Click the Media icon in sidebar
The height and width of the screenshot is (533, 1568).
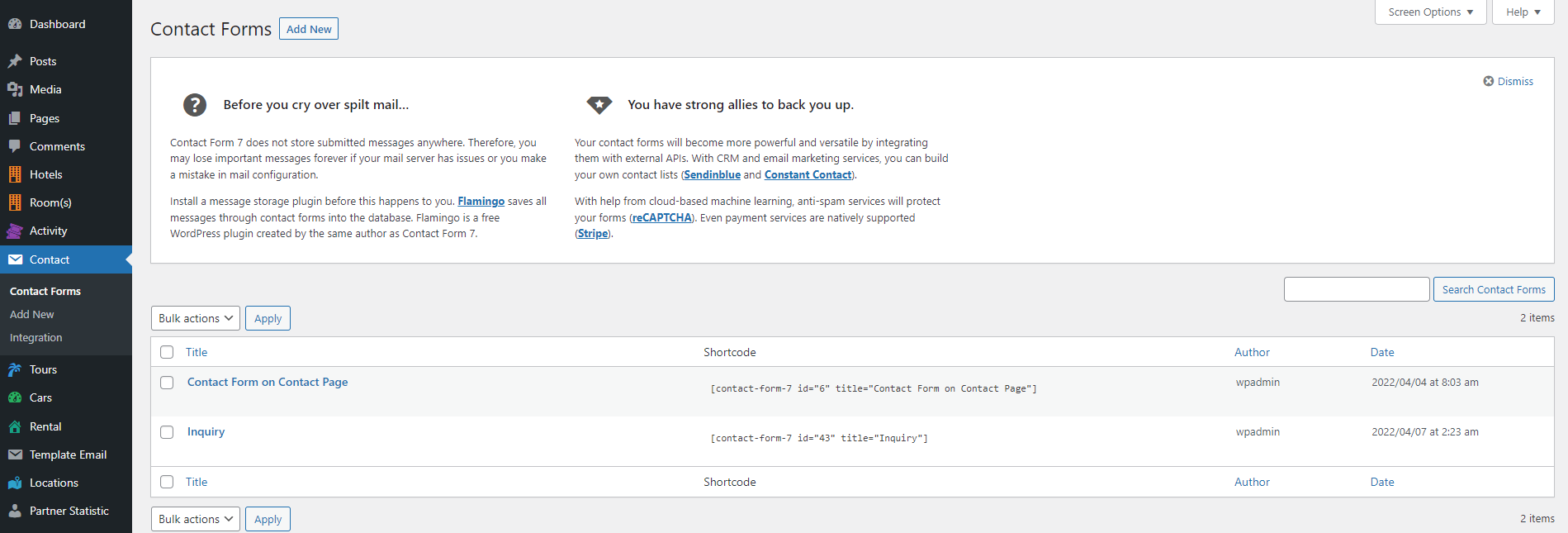coord(15,89)
